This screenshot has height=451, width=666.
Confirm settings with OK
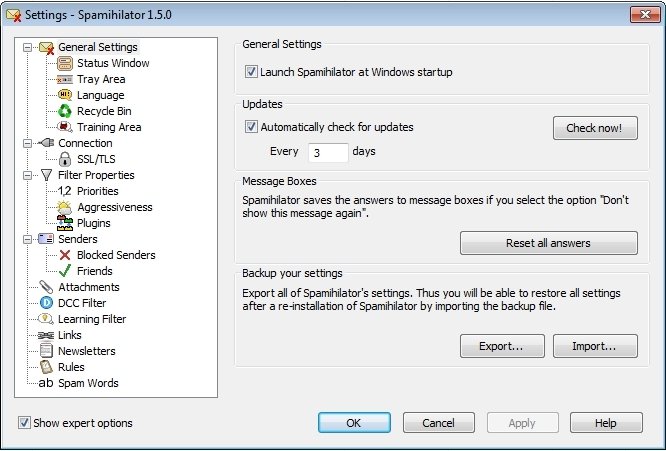coord(354,423)
